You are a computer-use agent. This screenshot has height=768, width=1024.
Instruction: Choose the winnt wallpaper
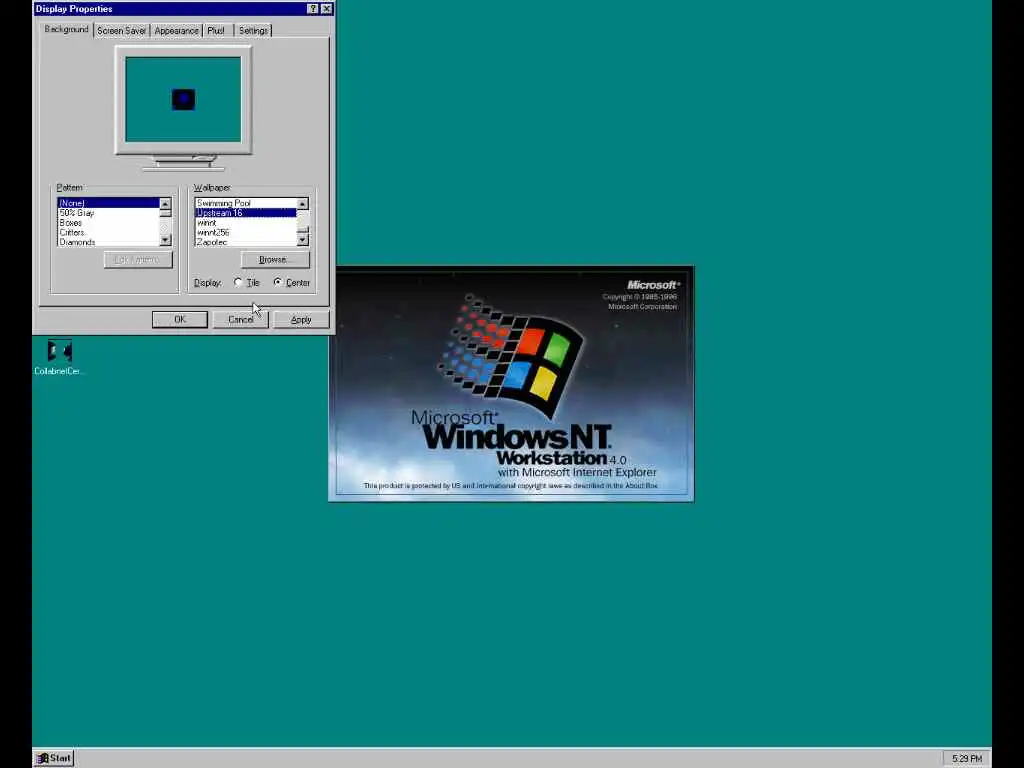[246, 223]
